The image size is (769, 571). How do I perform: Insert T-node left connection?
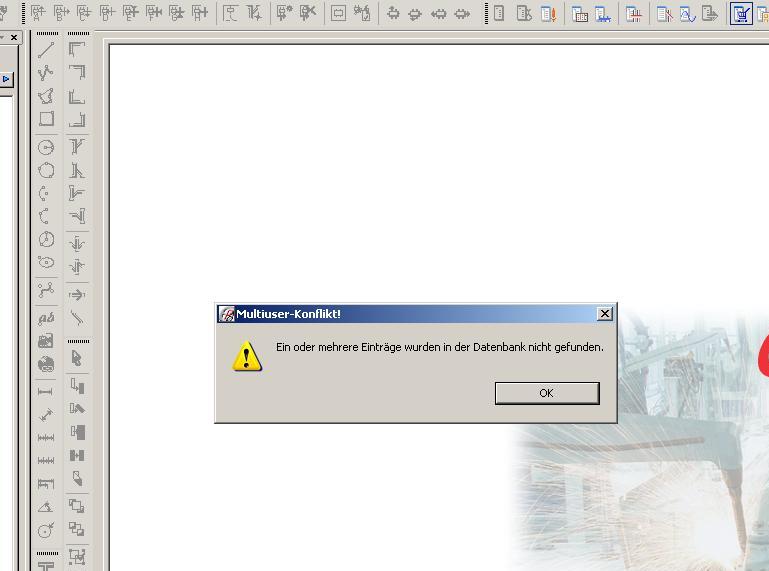(77, 216)
